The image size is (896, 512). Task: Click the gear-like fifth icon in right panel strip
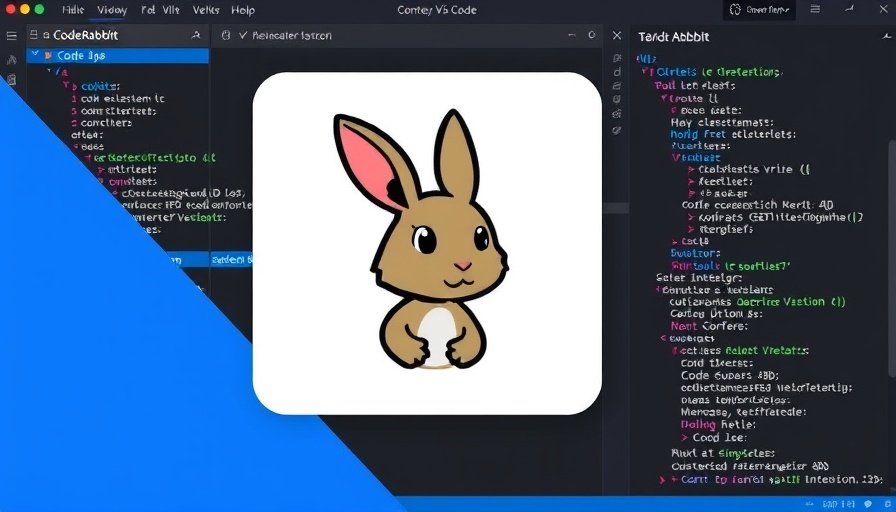pyautogui.click(x=617, y=114)
